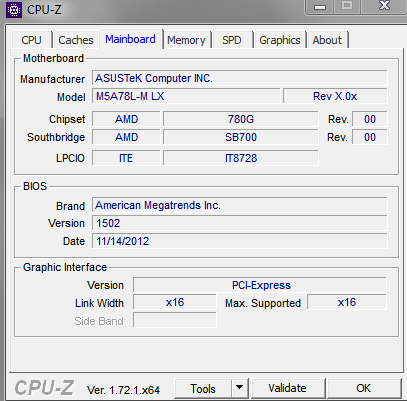This screenshot has width=407, height=401.
Task: Open the Caches tab
Action: 76,40
